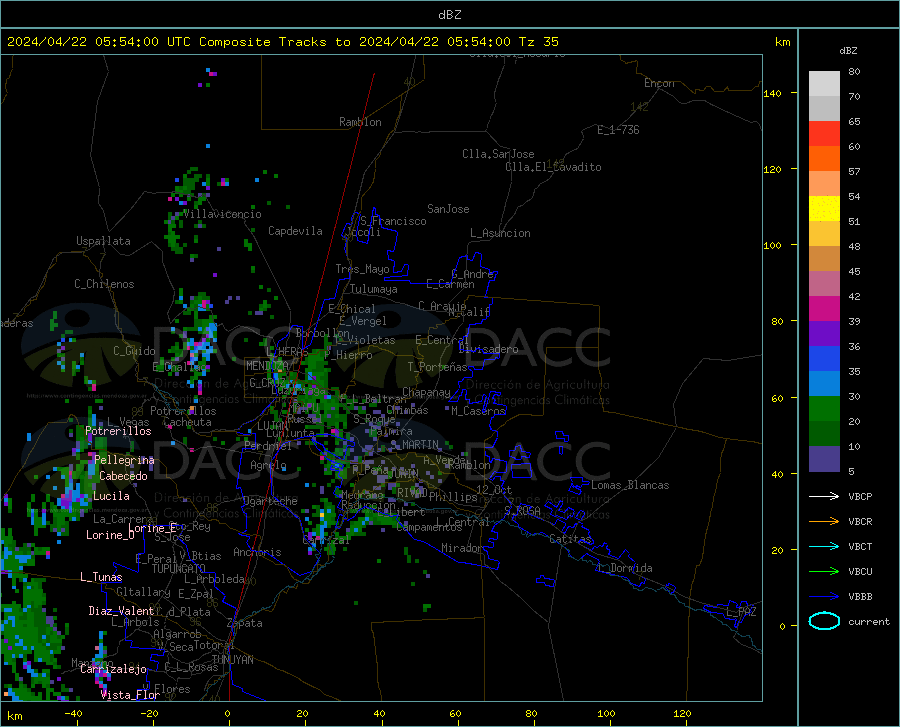The image size is (900, 727).
Task: Click the MENDOZA city label
Action: point(267,366)
